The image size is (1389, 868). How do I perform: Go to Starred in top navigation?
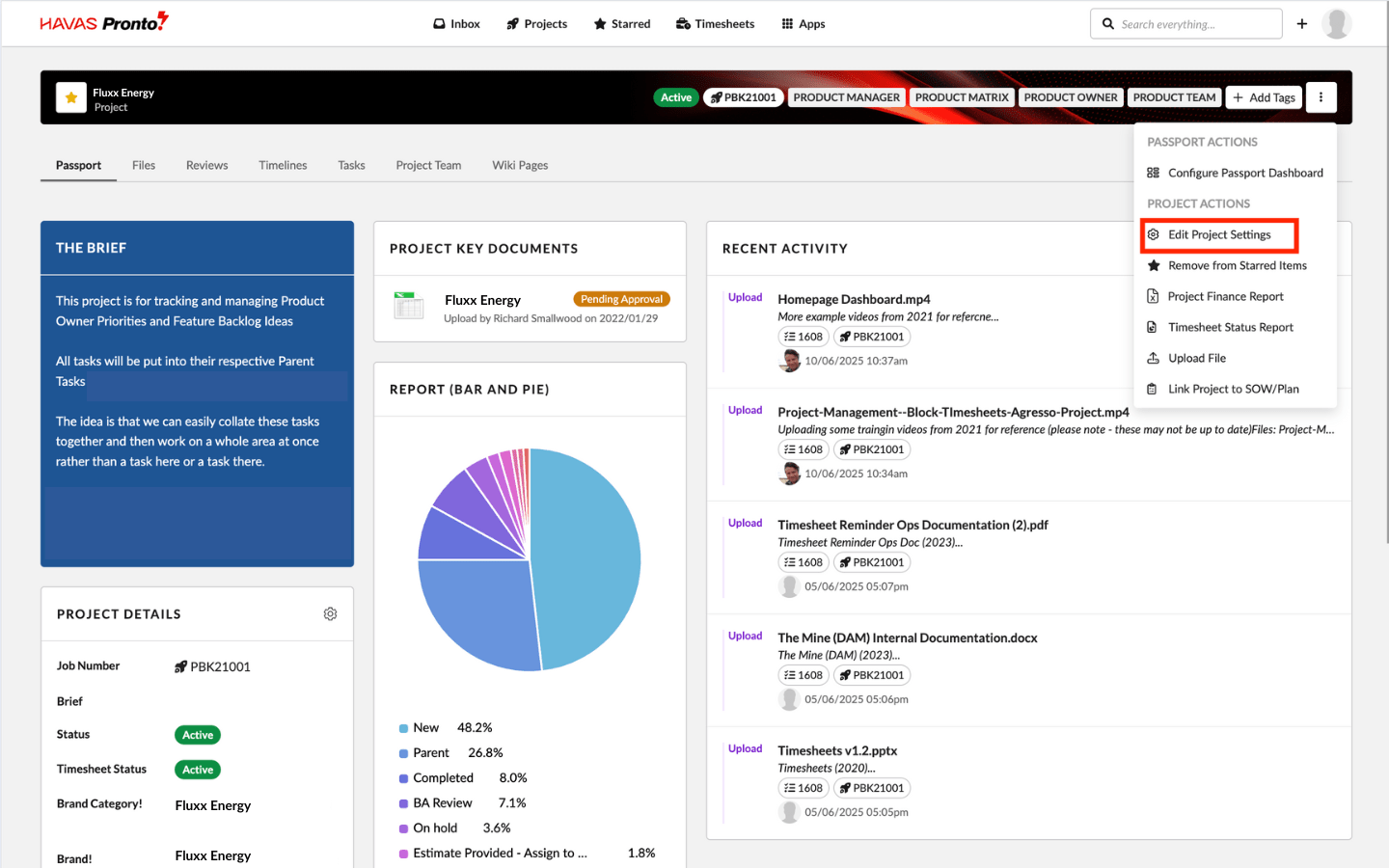point(621,24)
